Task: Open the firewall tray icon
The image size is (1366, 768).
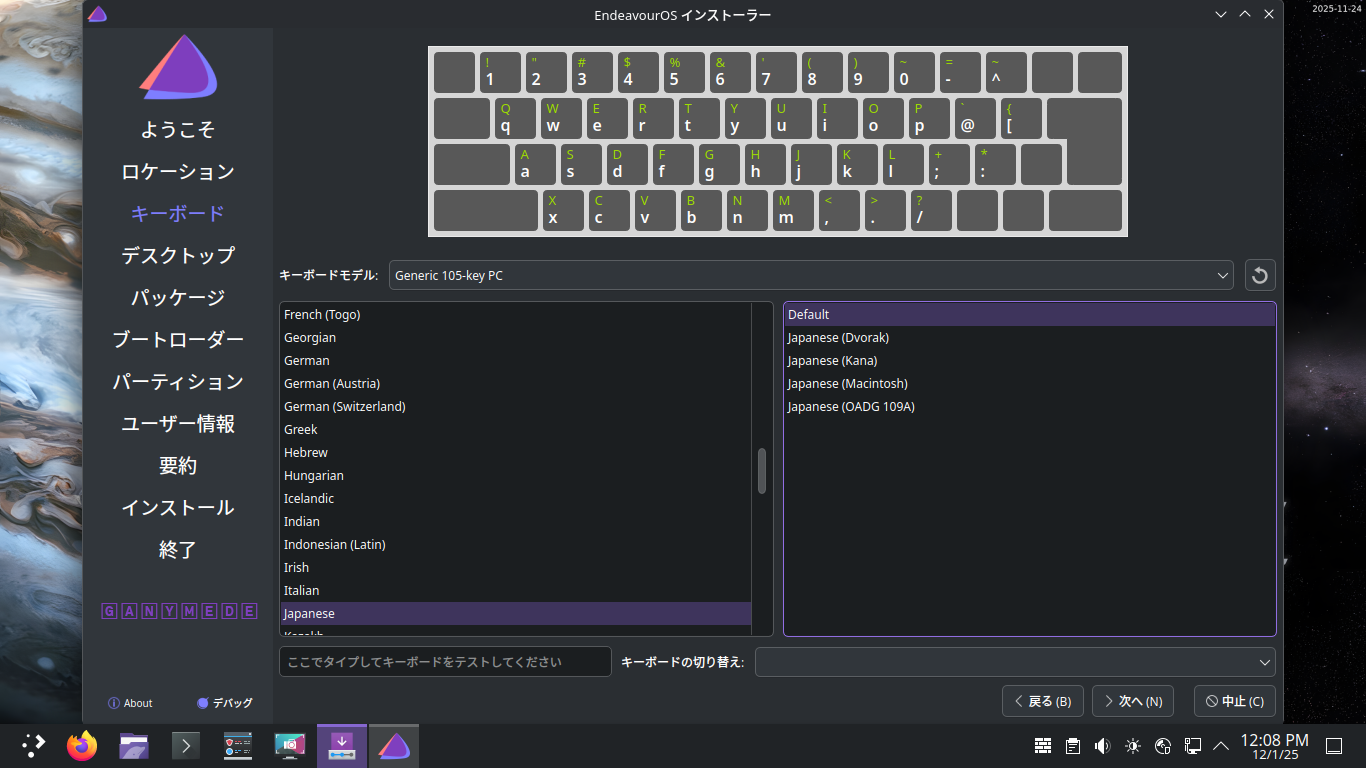Action: tap(1043, 745)
